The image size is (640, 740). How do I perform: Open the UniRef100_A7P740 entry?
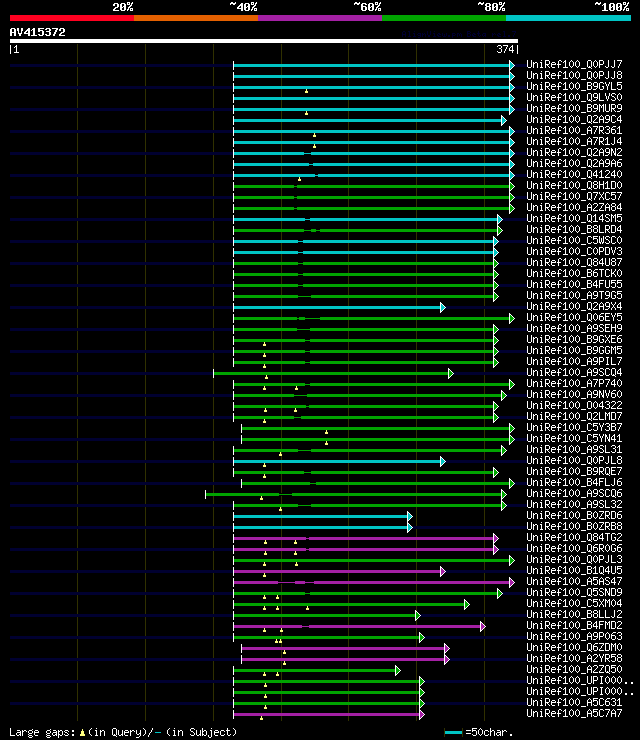pos(574,383)
